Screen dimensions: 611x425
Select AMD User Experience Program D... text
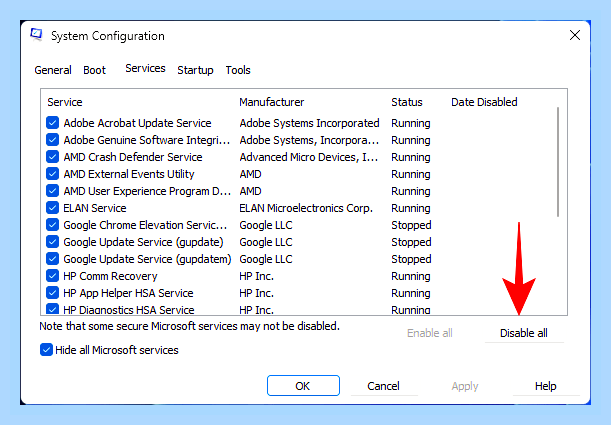click(147, 191)
